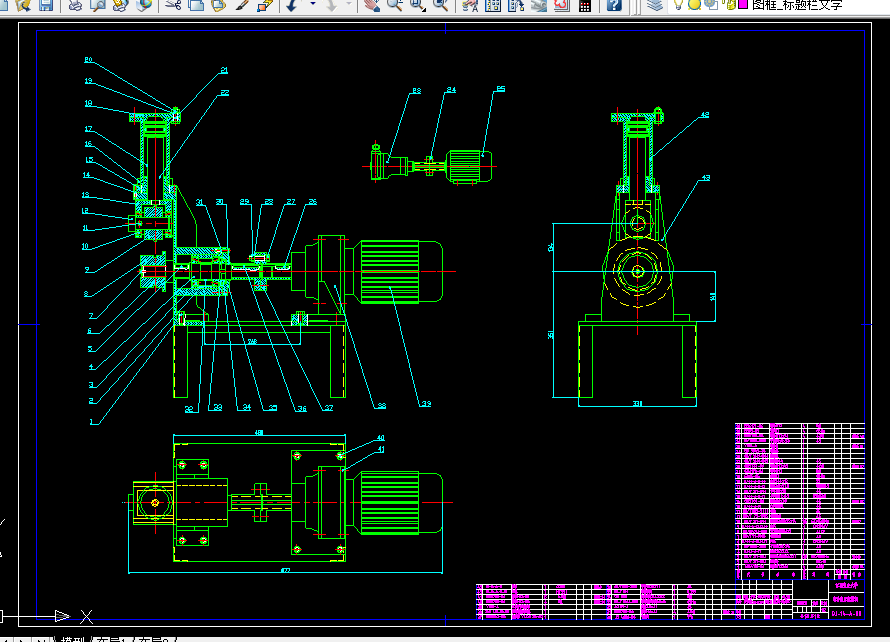Image resolution: width=890 pixels, height=642 pixels.
Task: Select the Match Properties brush tool
Action: coord(242,5)
